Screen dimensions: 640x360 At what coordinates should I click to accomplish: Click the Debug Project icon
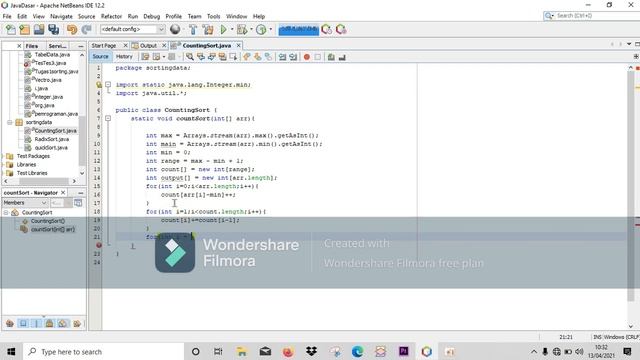pyautogui.click(x=242, y=29)
